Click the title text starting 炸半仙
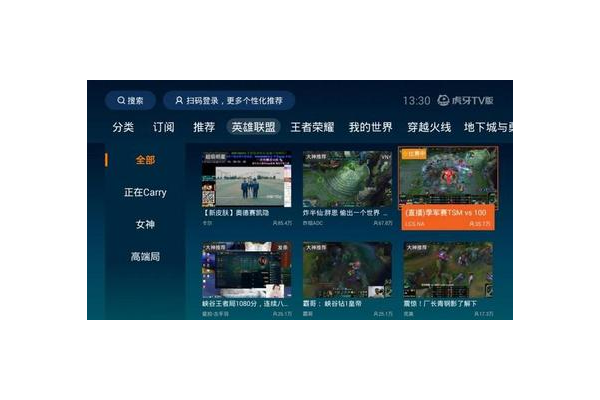The width and height of the screenshot is (600, 400). [x=346, y=213]
